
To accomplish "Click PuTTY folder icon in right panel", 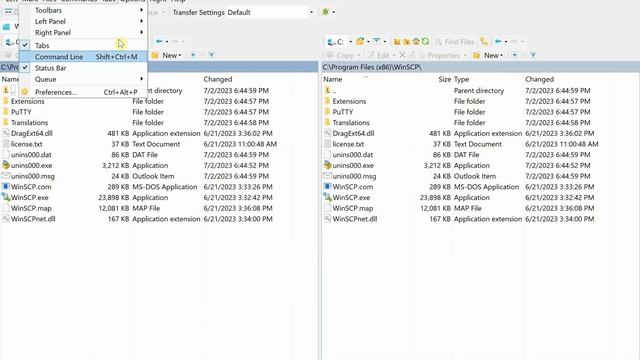I will (327, 112).
